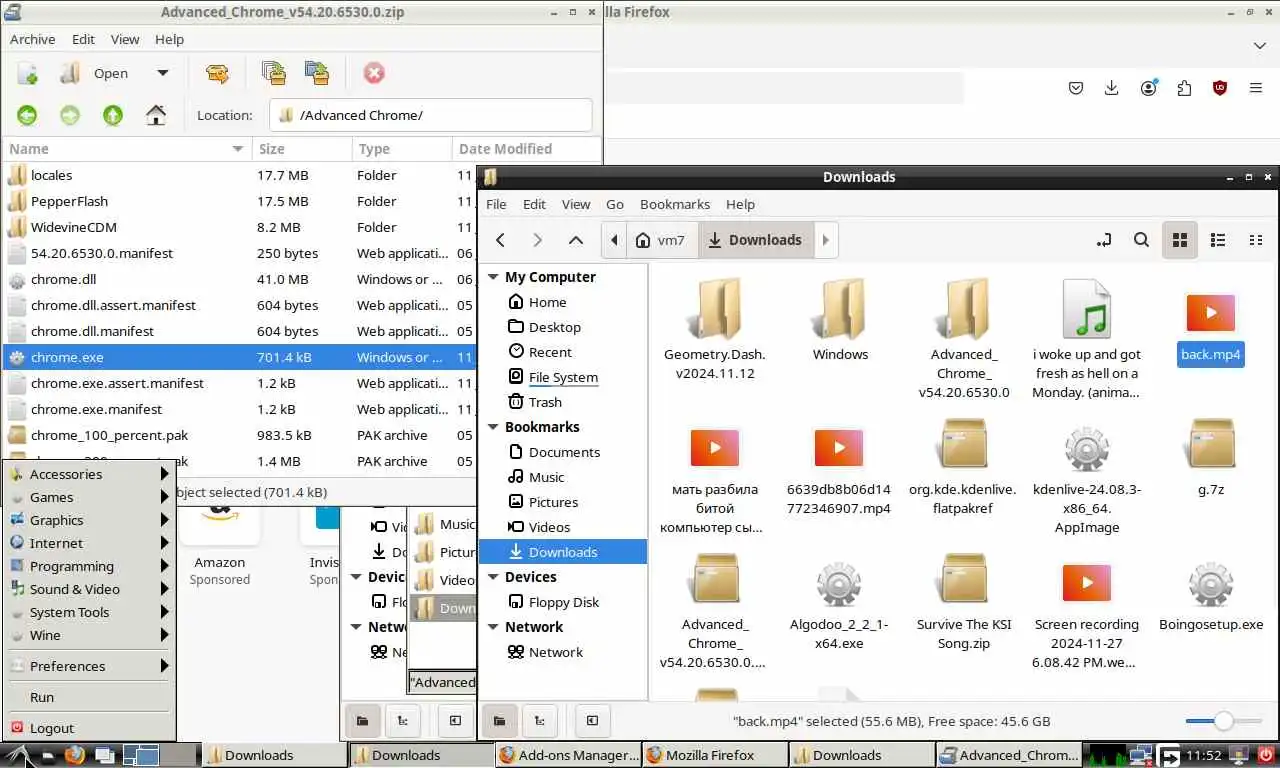This screenshot has width=1280, height=768.
Task: Click the Home icon in archive manager
Action: pos(156,115)
